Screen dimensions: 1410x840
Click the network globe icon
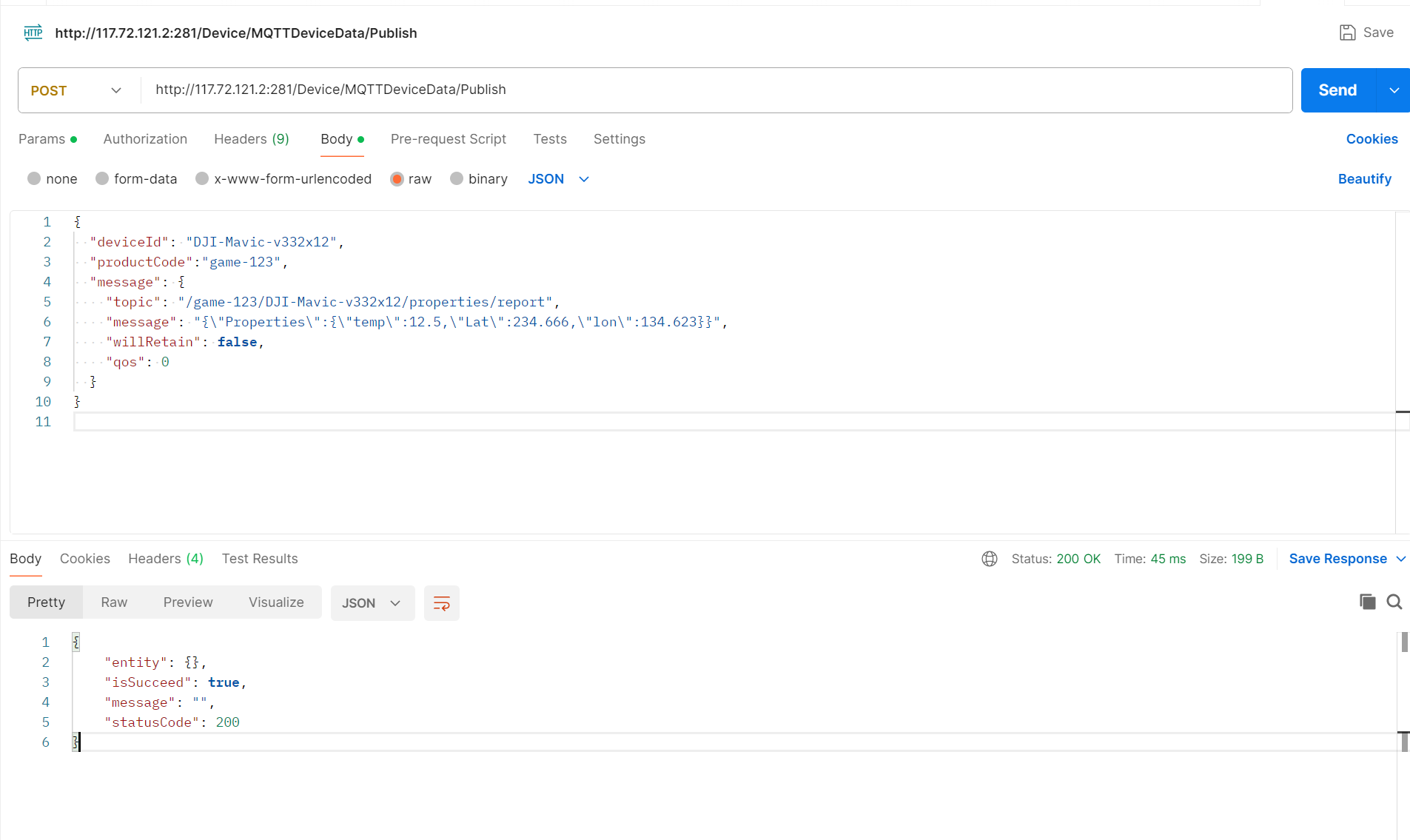[990, 559]
